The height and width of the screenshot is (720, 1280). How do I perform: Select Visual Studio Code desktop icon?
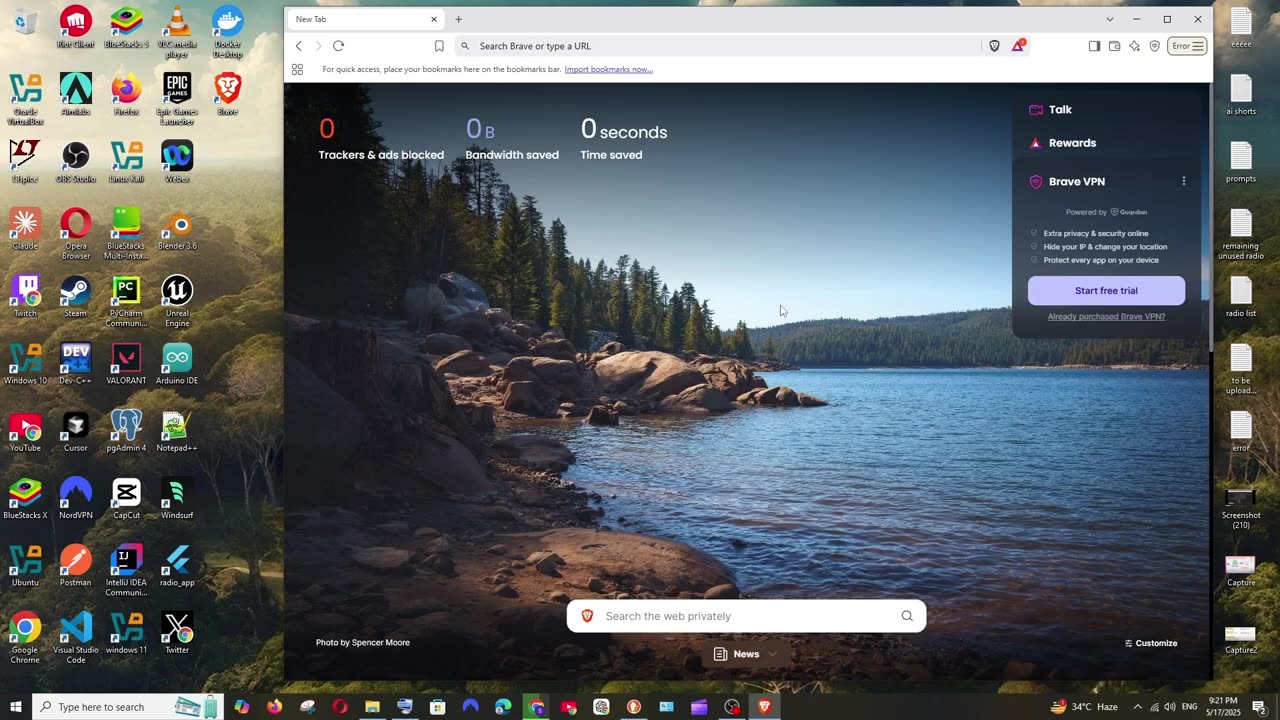pos(75,637)
